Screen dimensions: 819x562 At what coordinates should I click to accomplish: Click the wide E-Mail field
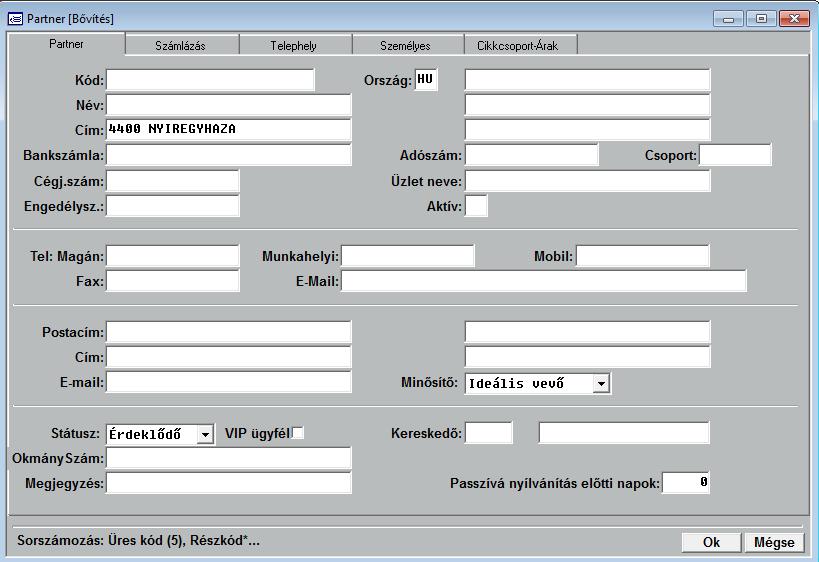[544, 281]
